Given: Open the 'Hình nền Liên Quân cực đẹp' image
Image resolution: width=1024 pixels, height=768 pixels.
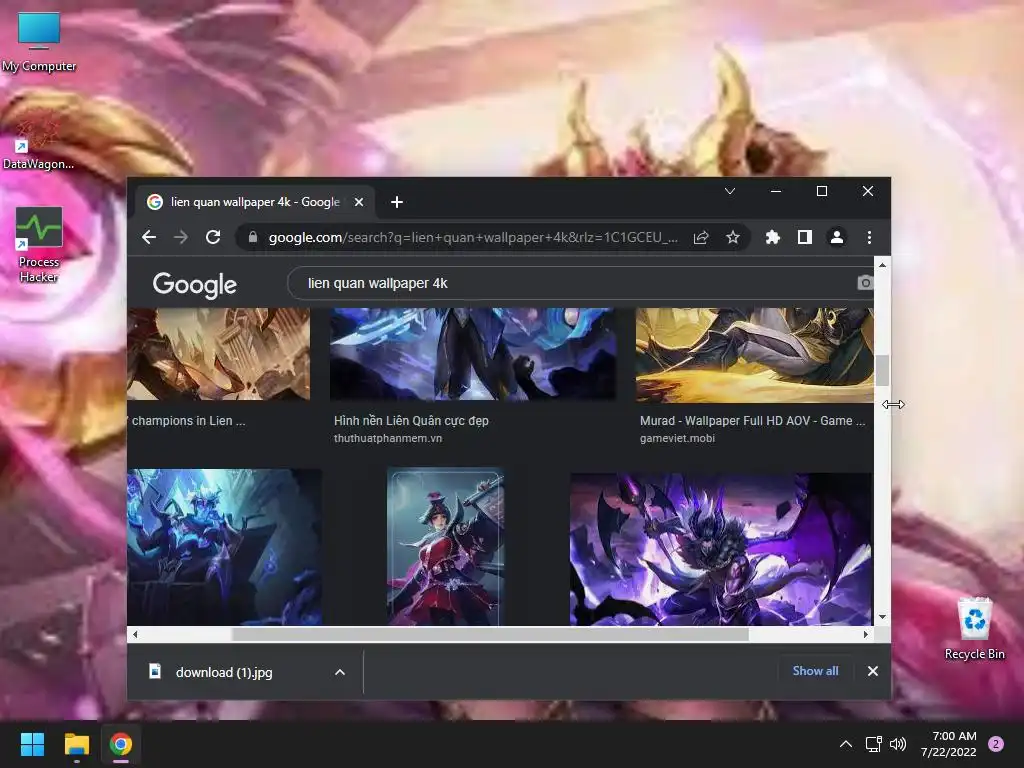Looking at the screenshot, I should pos(473,354).
